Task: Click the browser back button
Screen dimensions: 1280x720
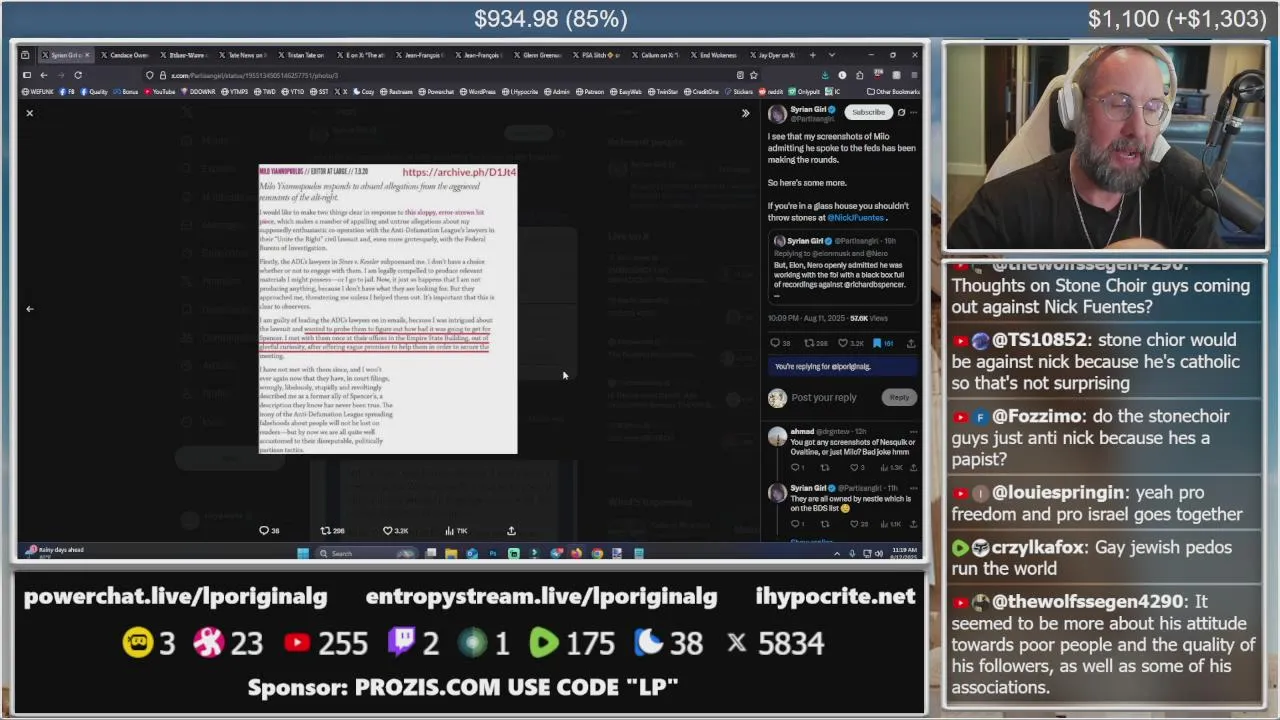Action: pyautogui.click(x=43, y=75)
